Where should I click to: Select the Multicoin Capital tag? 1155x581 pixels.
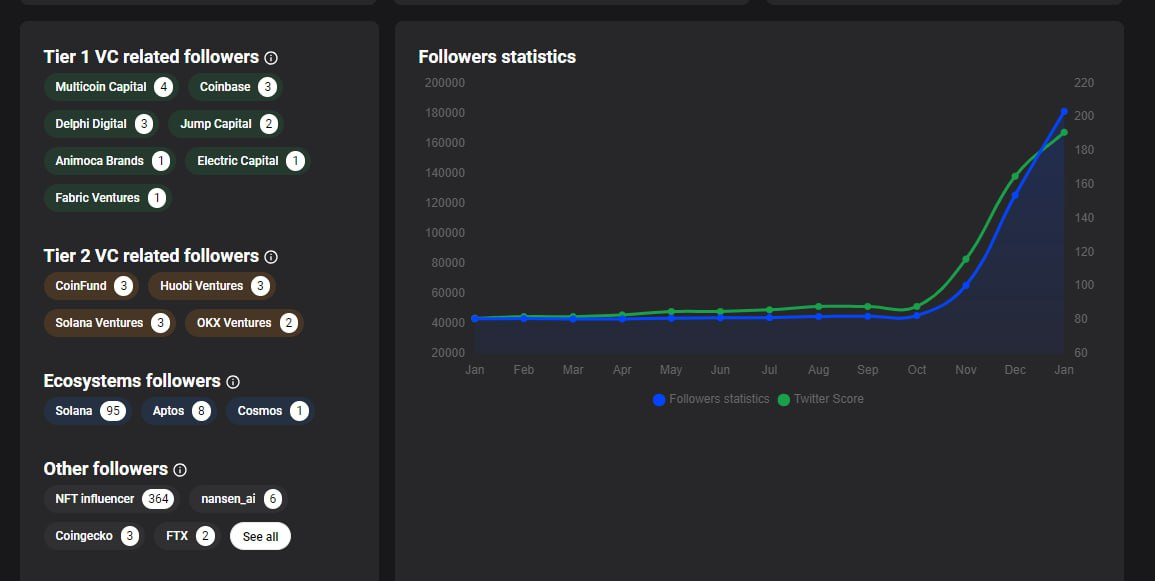tap(111, 87)
